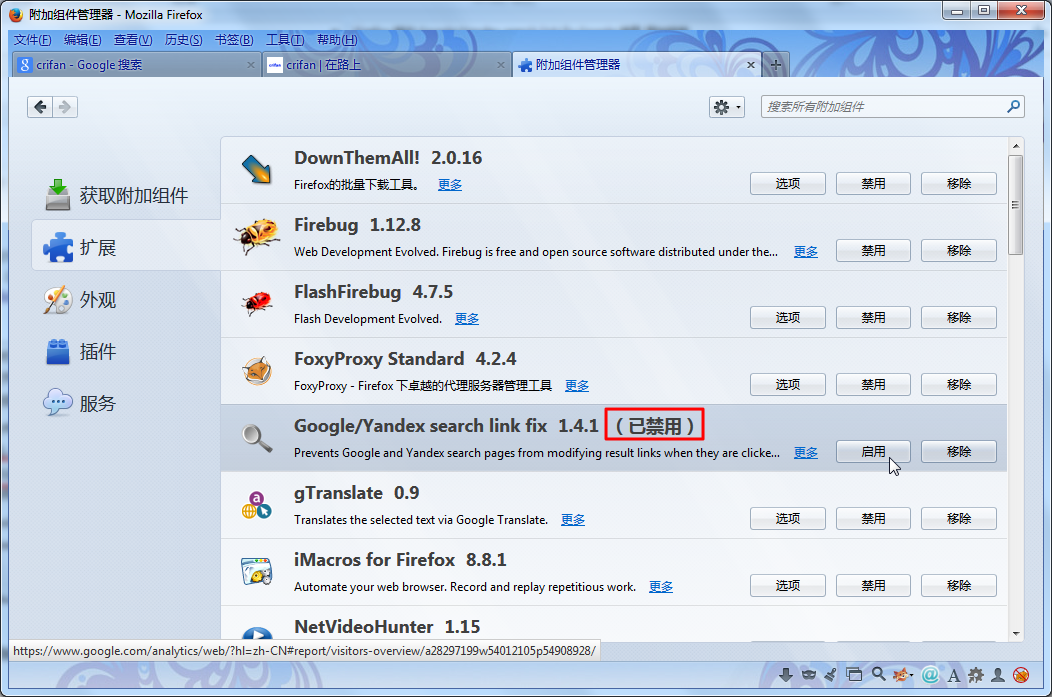This screenshot has width=1052, height=697.
Task: Open the Edit (编辑) menu
Action: (83, 40)
